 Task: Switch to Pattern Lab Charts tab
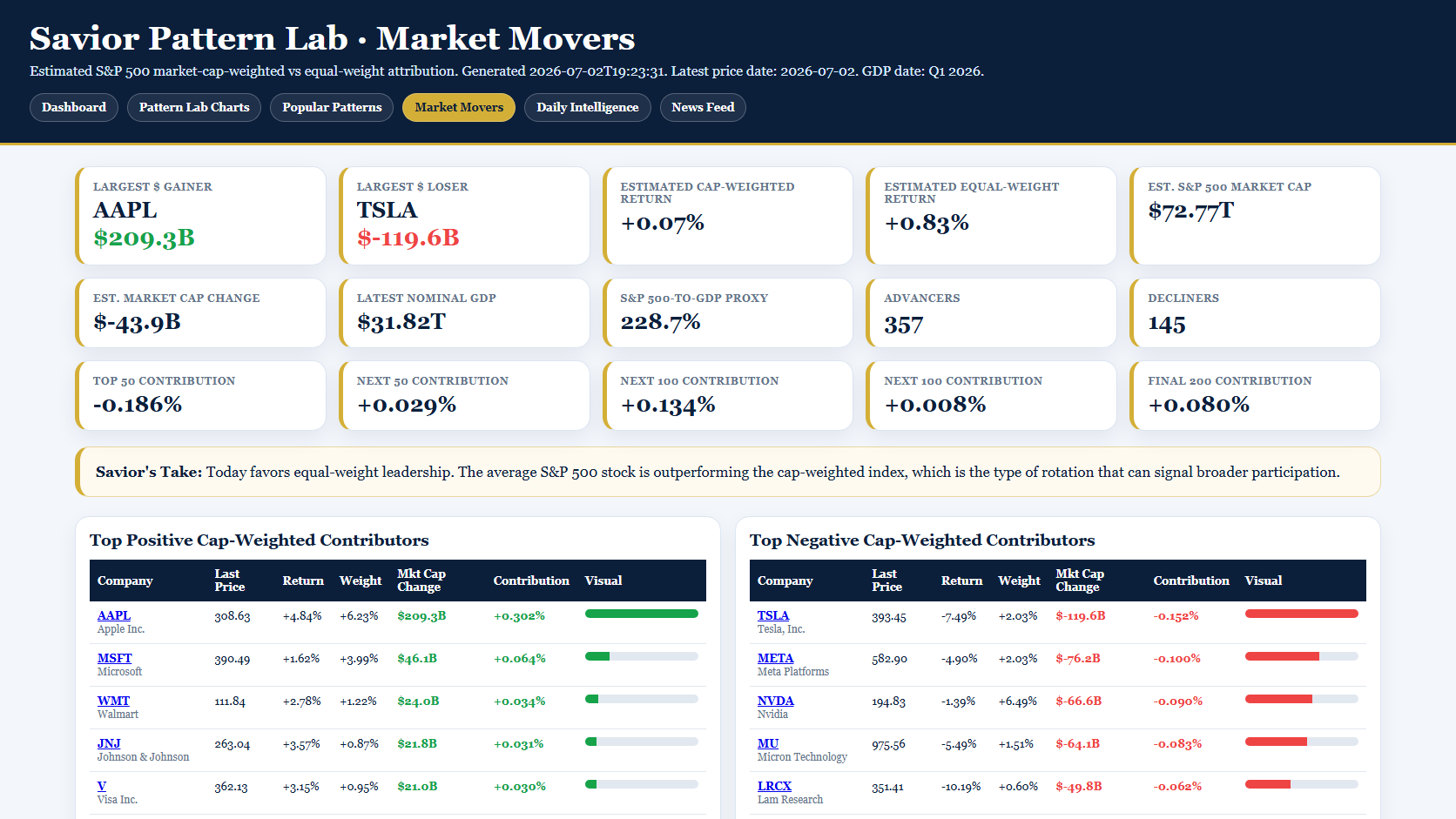(194, 107)
